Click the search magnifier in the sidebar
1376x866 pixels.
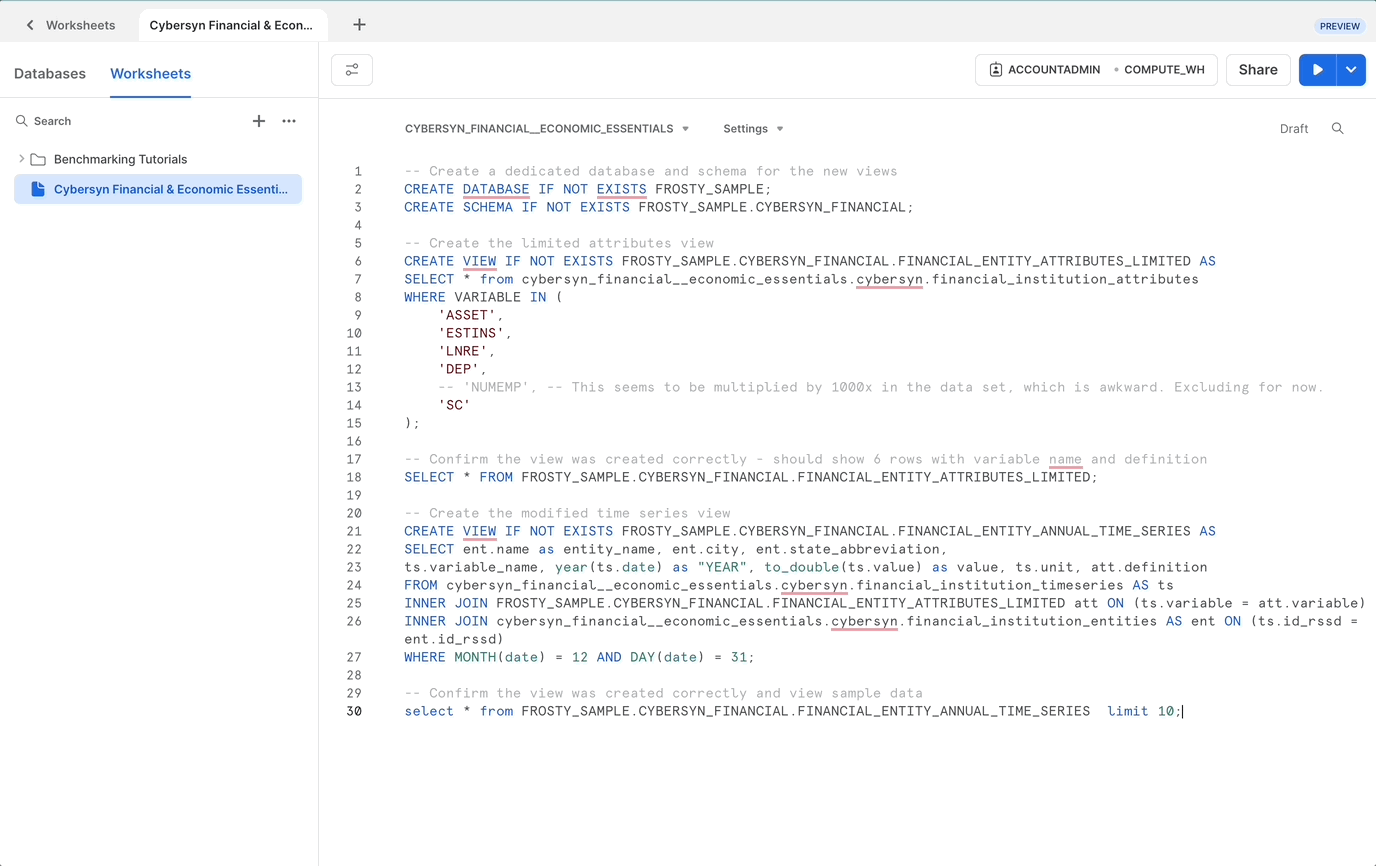21,120
